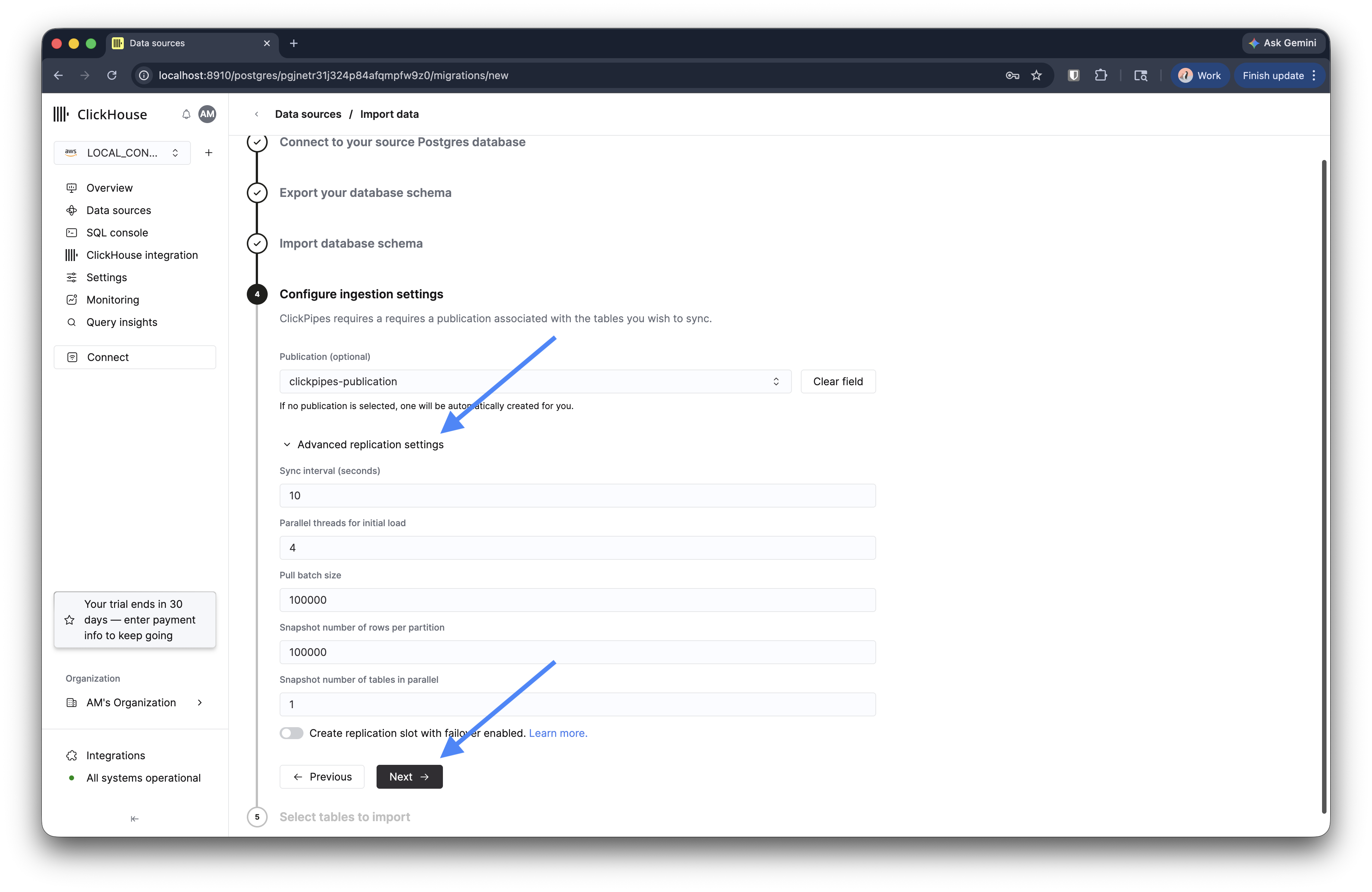Screen dimensions: 1372x892
Task: Go to Data sources in sidebar
Action: click(119, 210)
